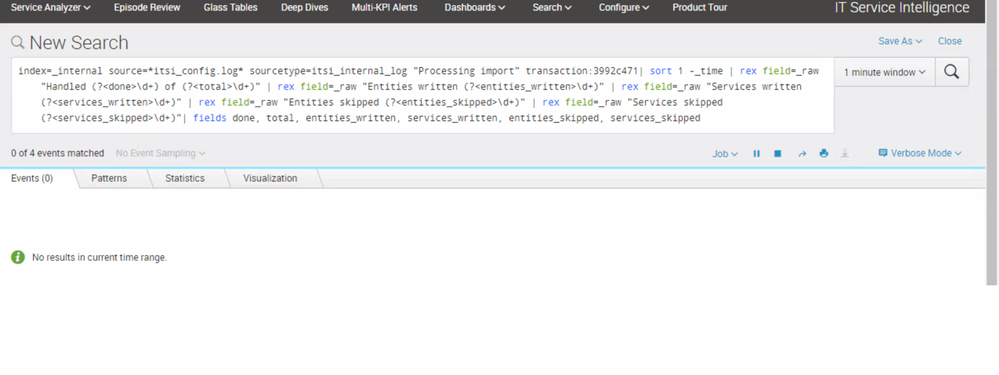Switch to the Visualization tab
This screenshot has width=999, height=375.
click(270, 178)
